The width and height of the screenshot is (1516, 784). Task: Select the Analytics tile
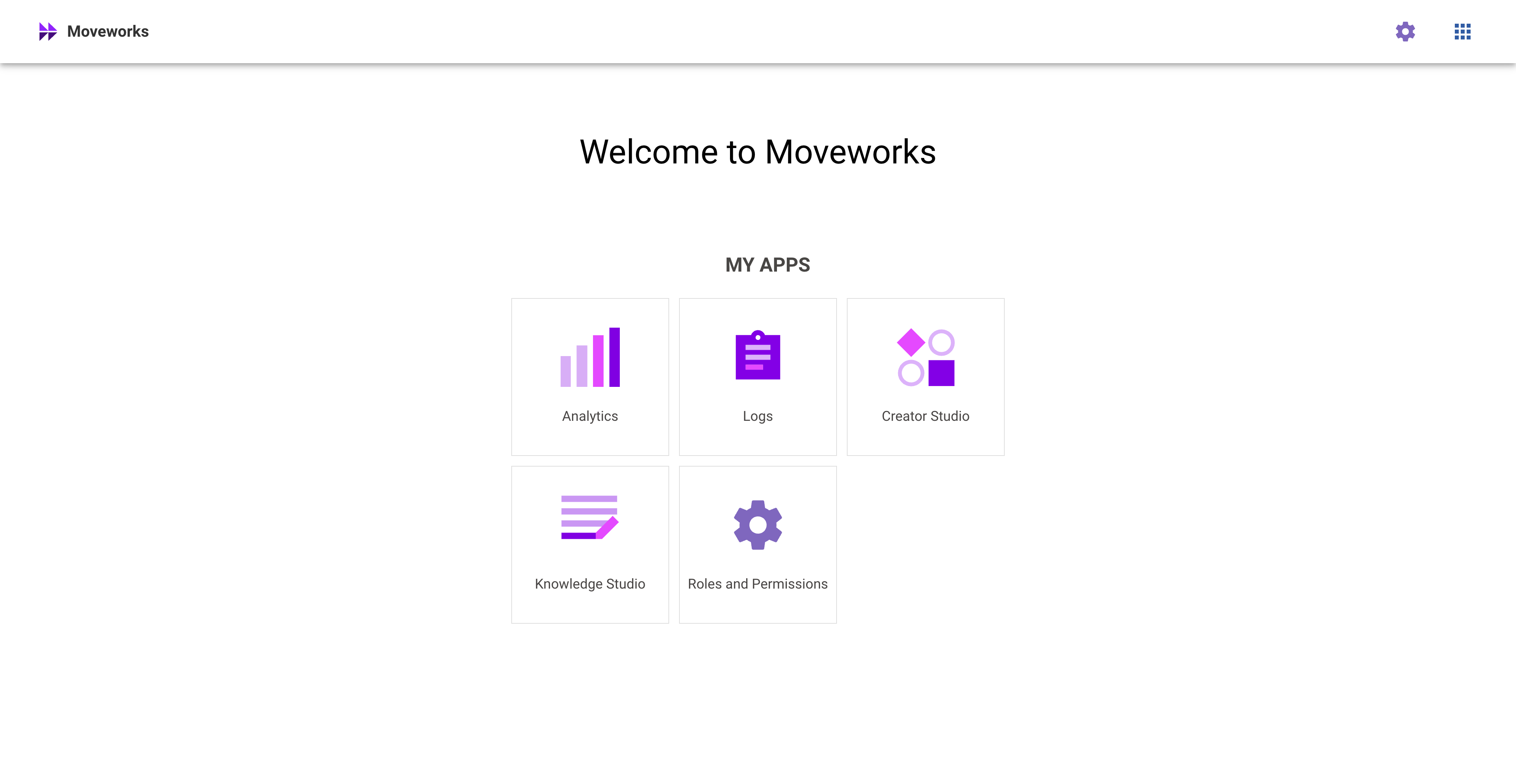click(589, 377)
